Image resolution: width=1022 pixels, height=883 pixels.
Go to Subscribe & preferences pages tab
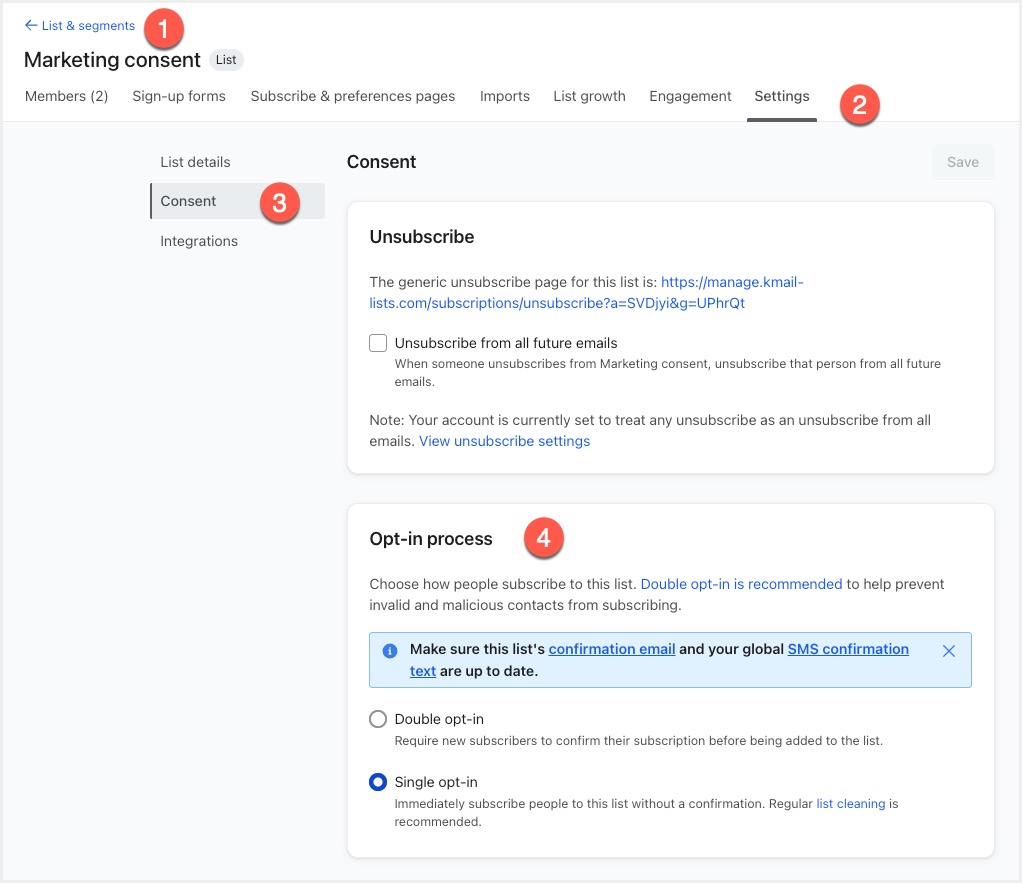(x=352, y=96)
